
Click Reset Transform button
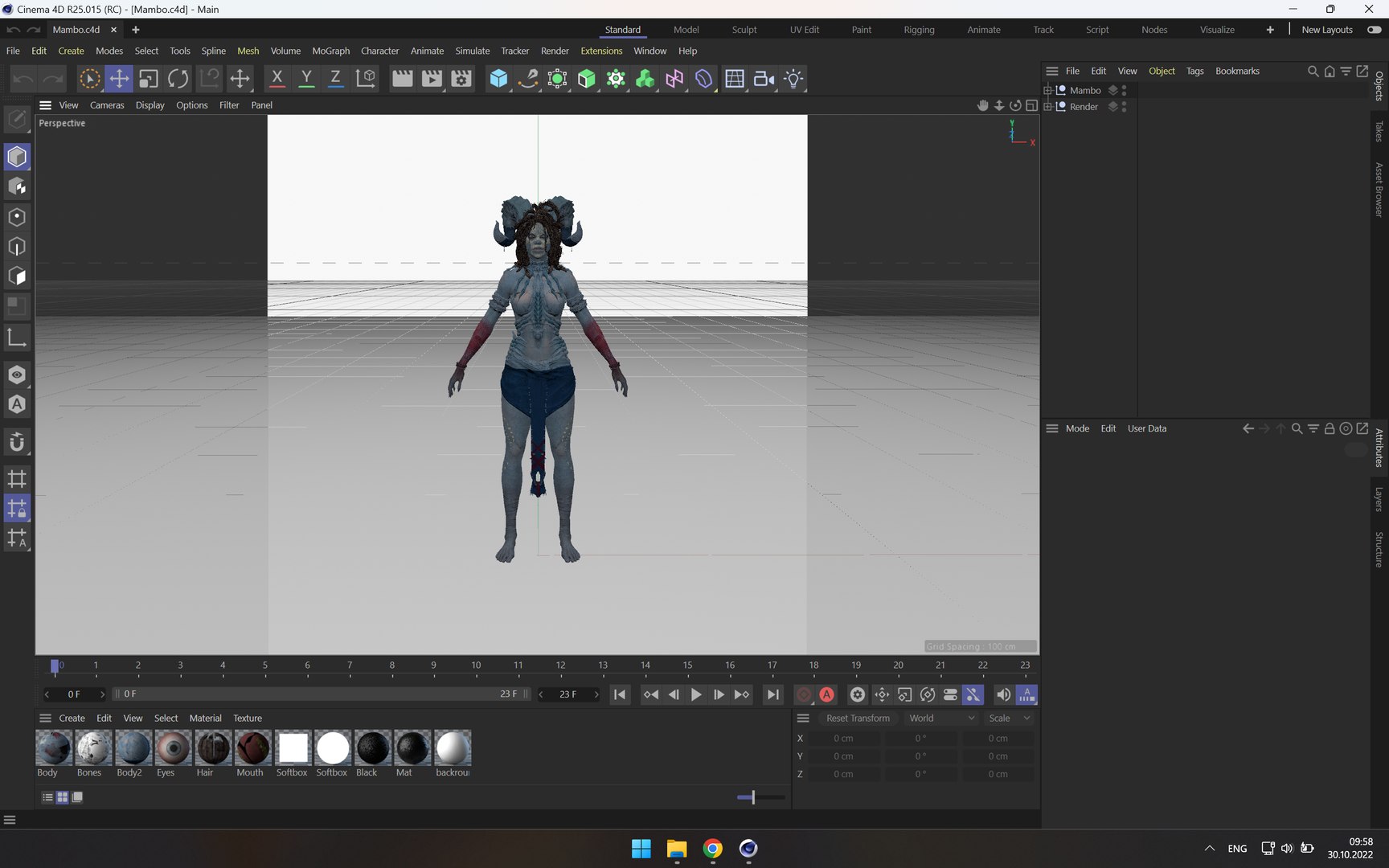[858, 719]
